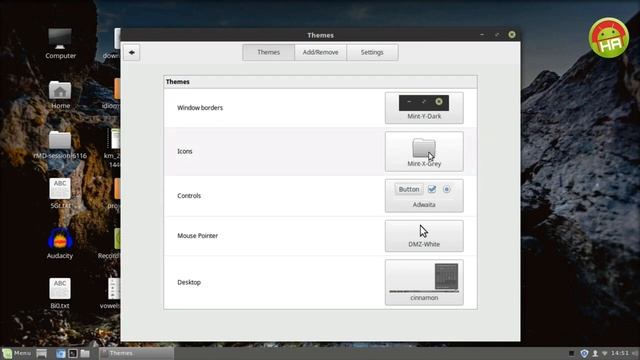Viewport: 640px width, 360px height.
Task: Open the Computer desktop icon
Action: (60, 43)
